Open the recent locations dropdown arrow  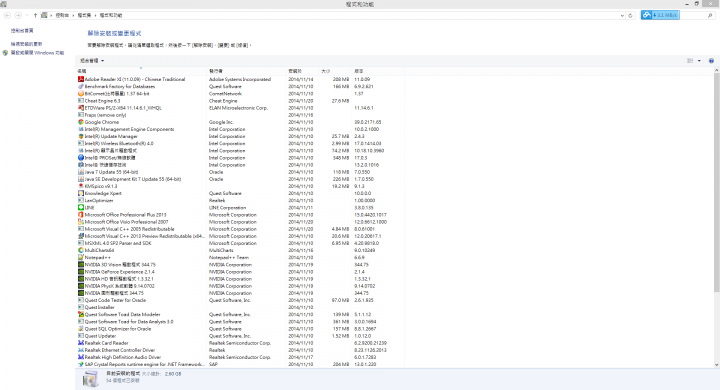click(x=27, y=15)
